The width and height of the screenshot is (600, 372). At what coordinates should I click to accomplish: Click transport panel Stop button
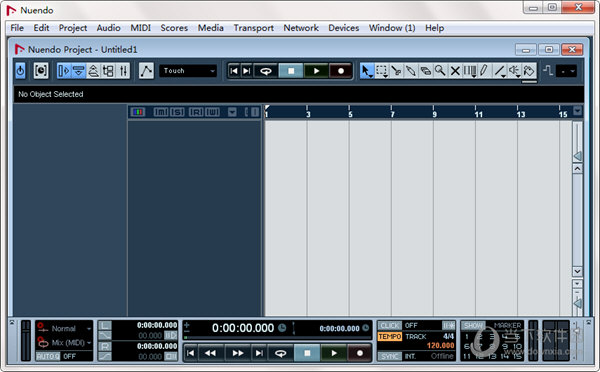click(x=307, y=353)
